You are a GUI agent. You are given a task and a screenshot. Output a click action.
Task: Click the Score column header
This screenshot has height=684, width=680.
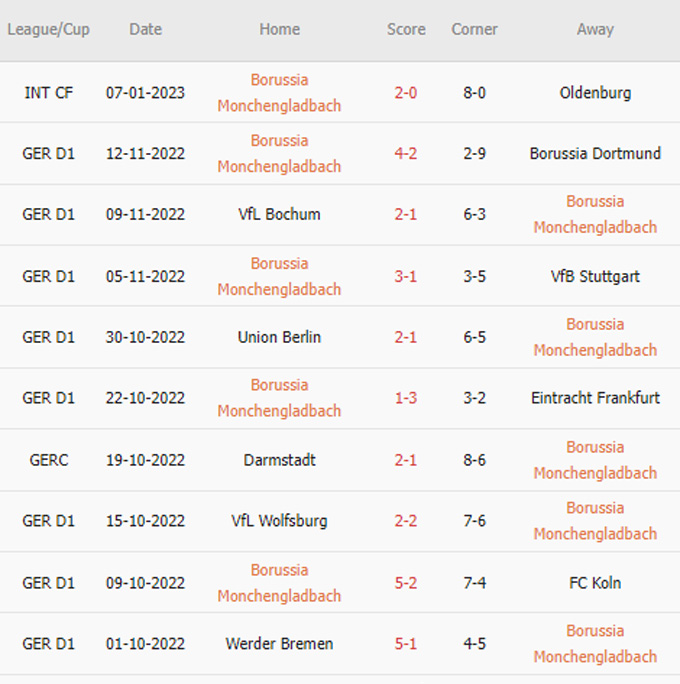(406, 30)
